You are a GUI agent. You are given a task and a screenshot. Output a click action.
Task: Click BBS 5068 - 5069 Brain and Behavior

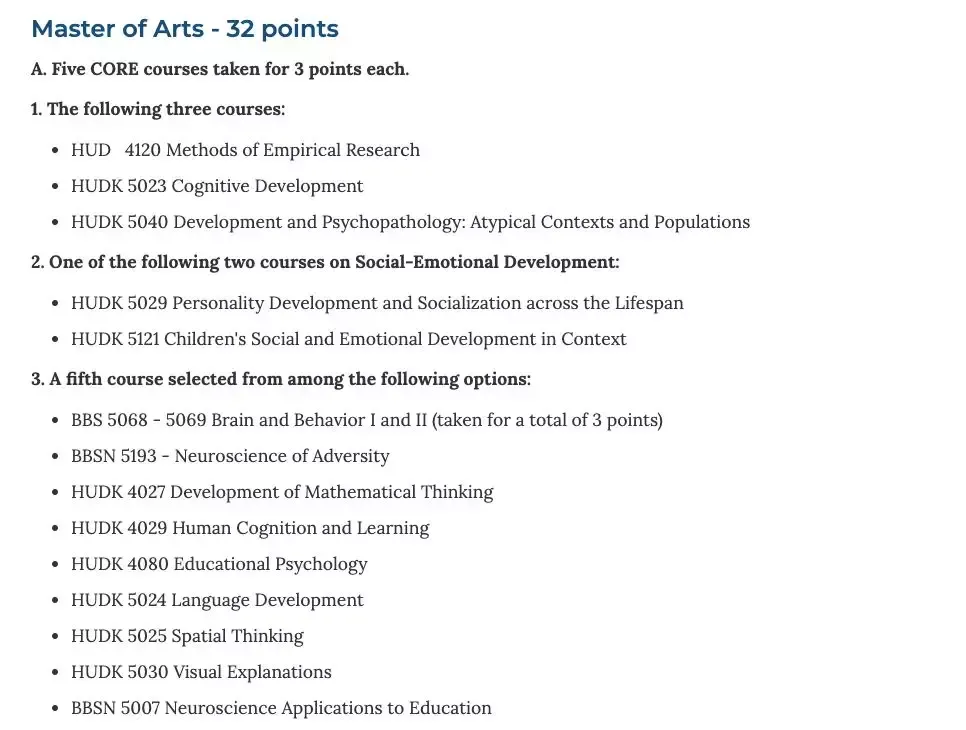(366, 420)
